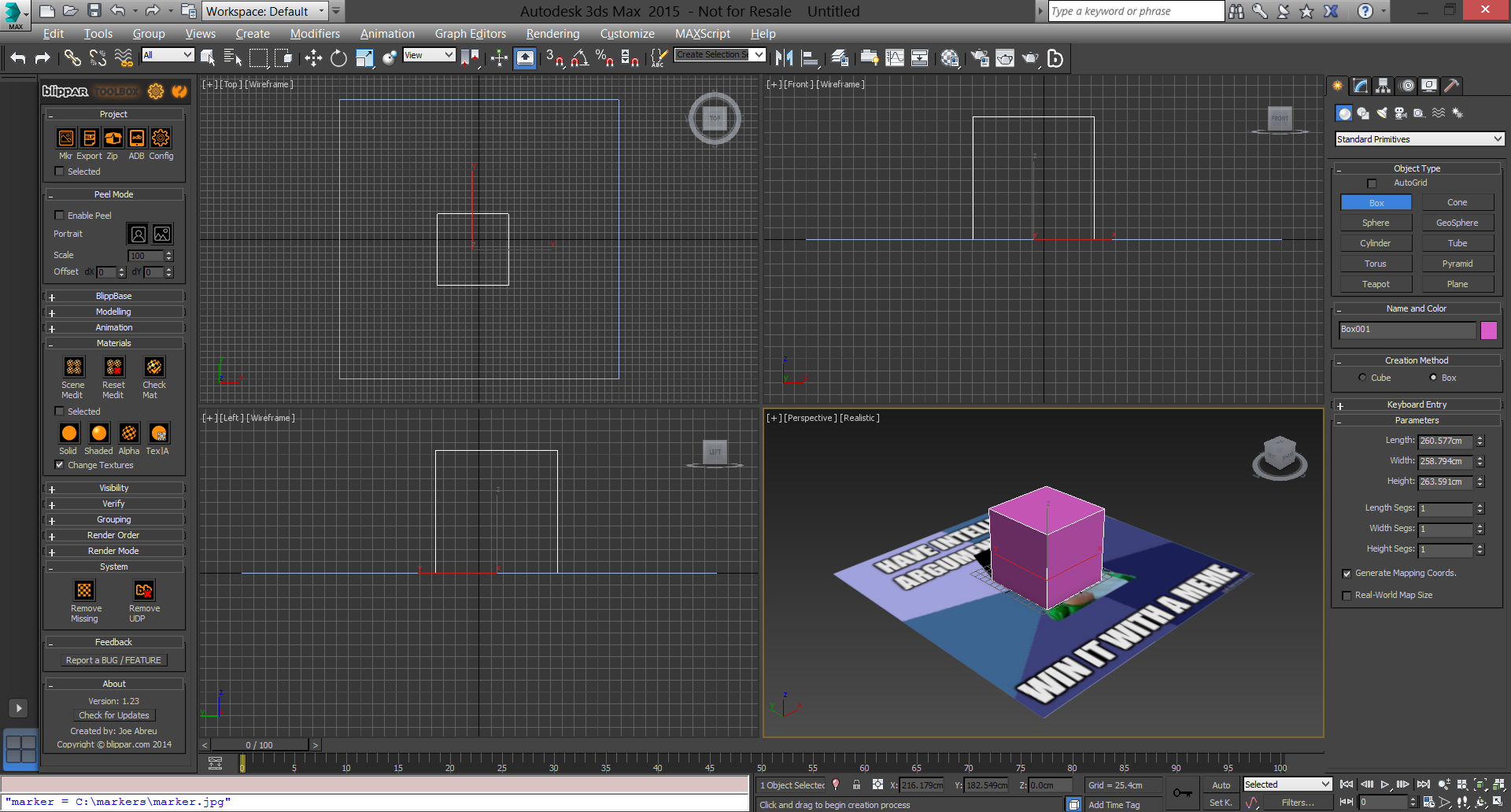The image size is (1511, 812).
Task: Click the Select and Link icon
Action: tap(72, 58)
